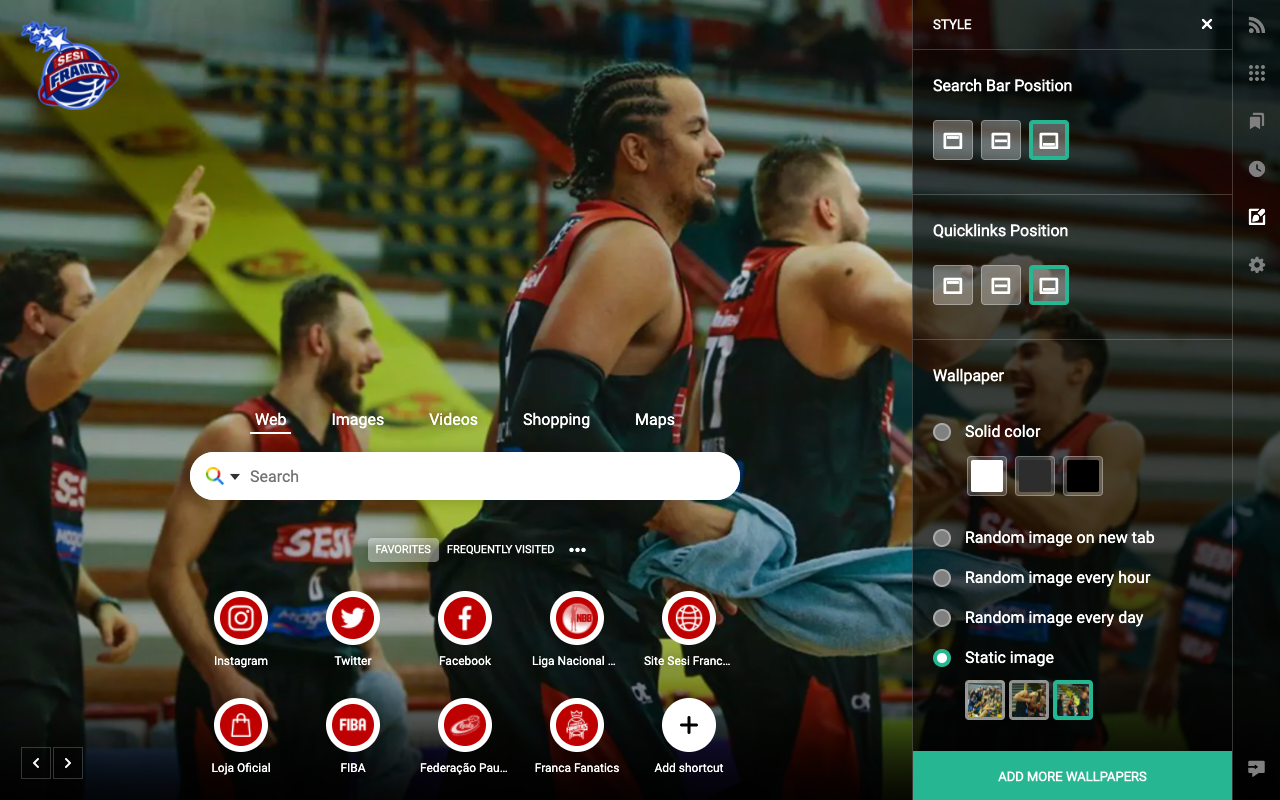Enable Random image every hour
This screenshot has height=800, width=1280.
942,578
